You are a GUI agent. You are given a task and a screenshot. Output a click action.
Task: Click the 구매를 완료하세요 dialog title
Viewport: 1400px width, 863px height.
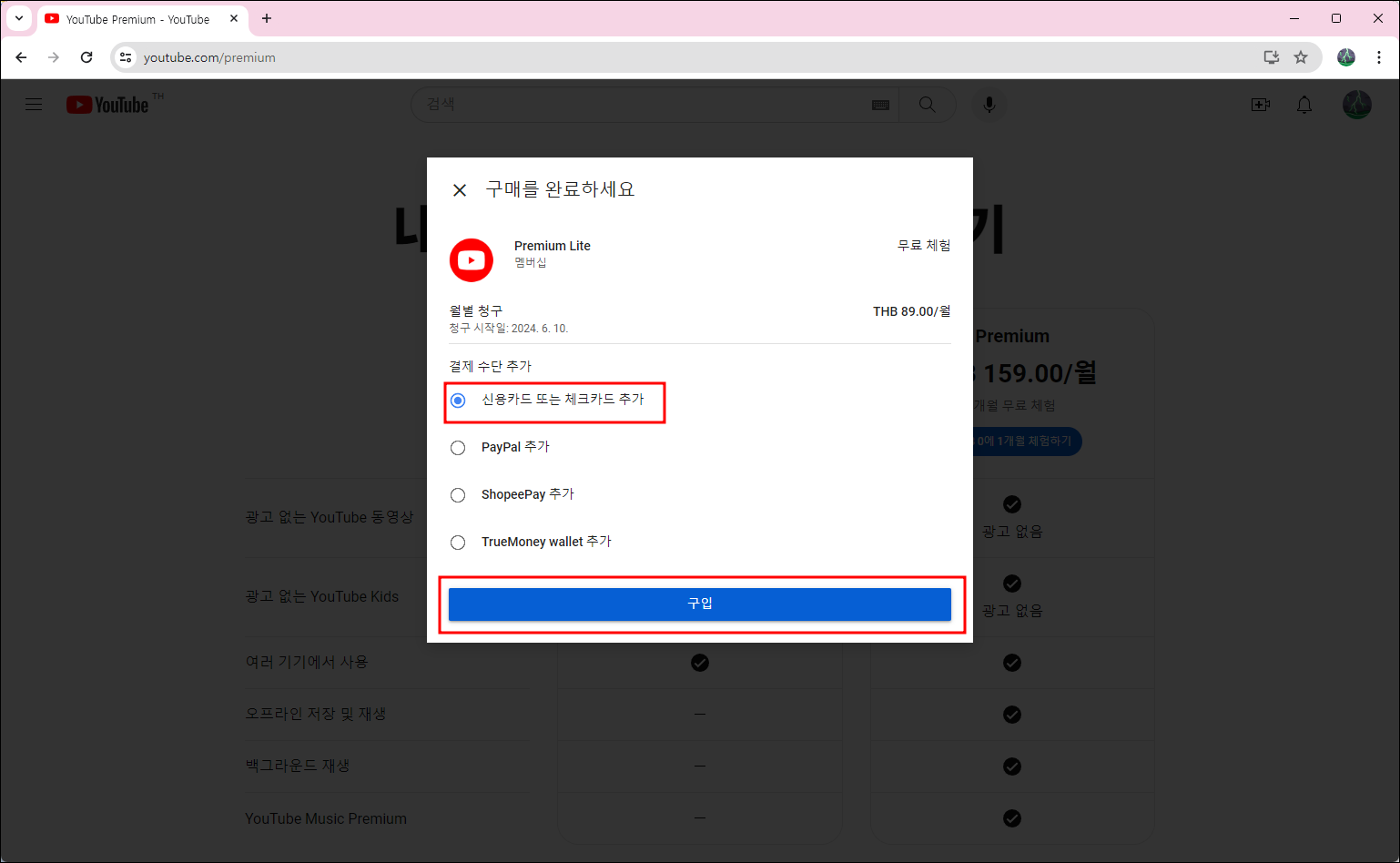(560, 189)
